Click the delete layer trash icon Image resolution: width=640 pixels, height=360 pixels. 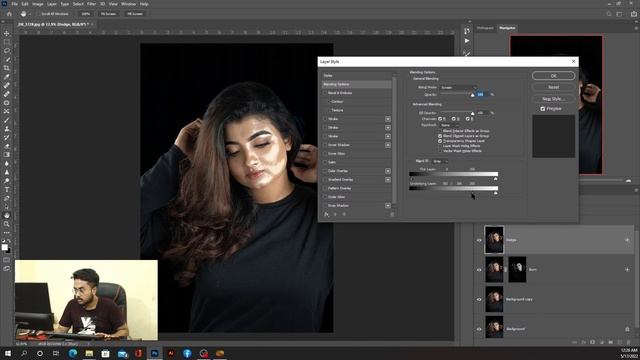click(x=629, y=342)
